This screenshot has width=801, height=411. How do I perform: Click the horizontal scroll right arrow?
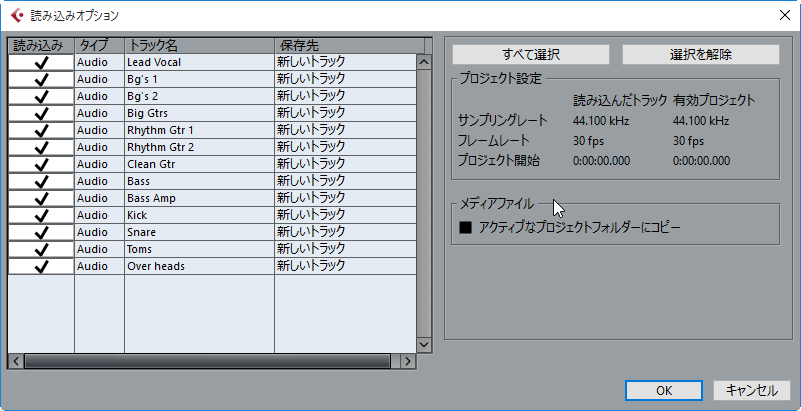coord(407,361)
